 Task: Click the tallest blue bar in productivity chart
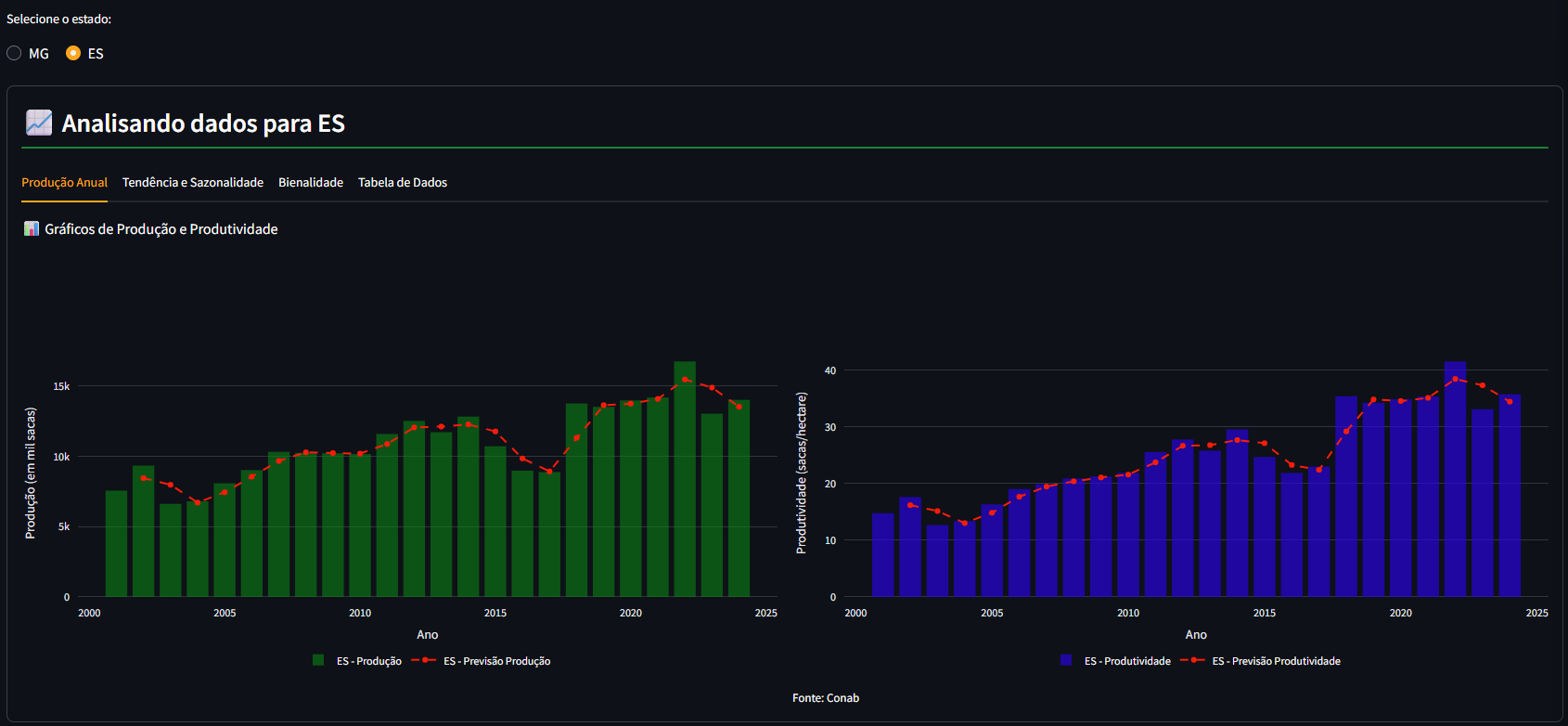pos(1455,483)
